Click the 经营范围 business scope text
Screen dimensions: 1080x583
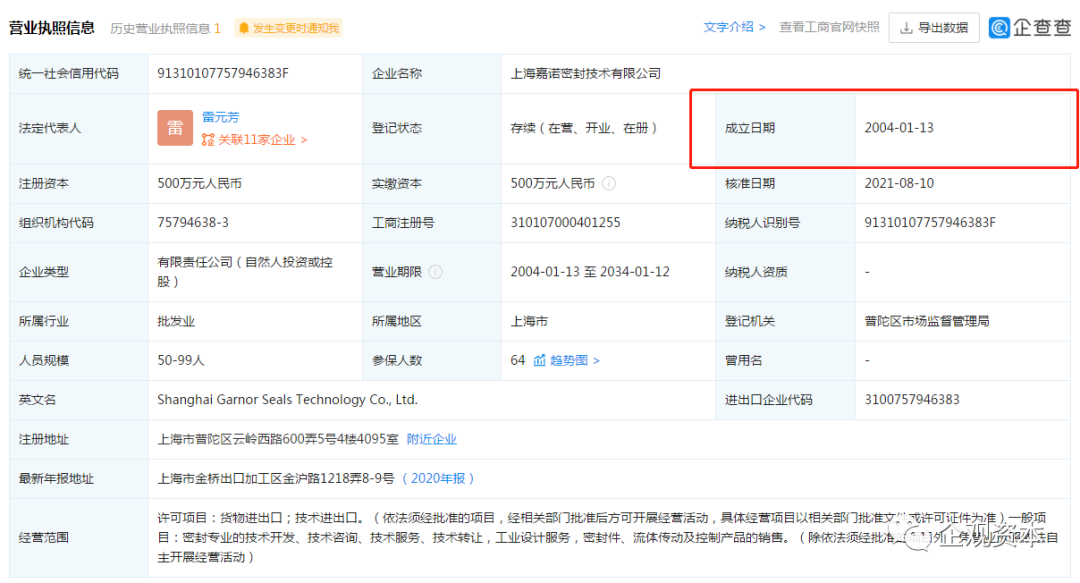click(x=608, y=538)
